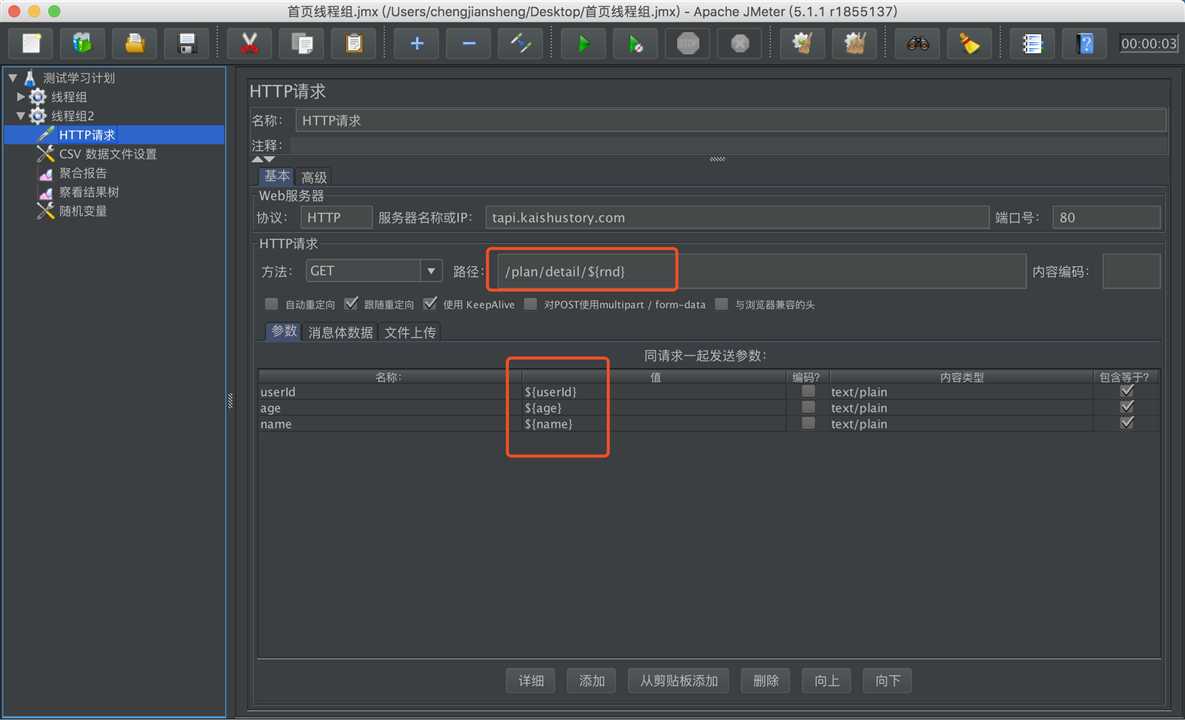Click the Cut scissors icon
This screenshot has height=720, width=1185.
249,43
